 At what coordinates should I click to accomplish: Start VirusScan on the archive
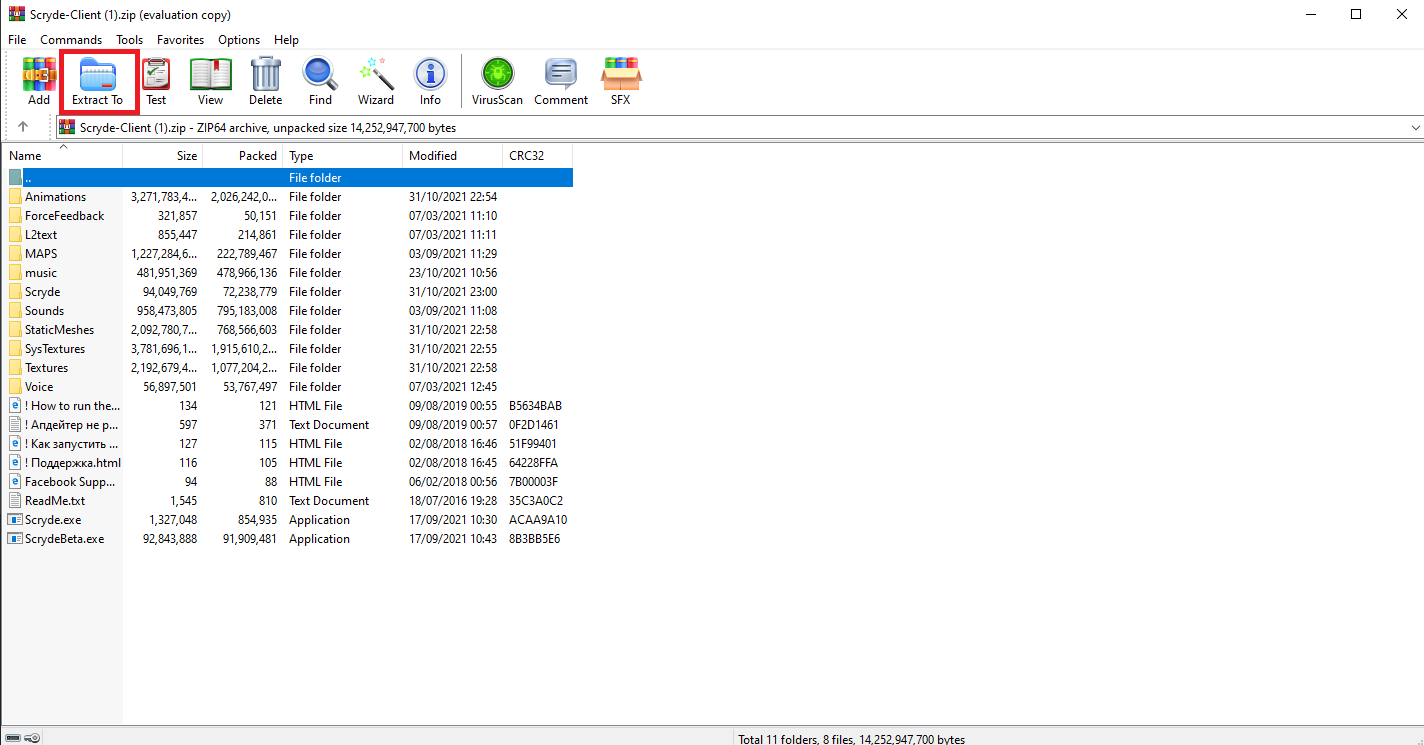click(x=497, y=81)
